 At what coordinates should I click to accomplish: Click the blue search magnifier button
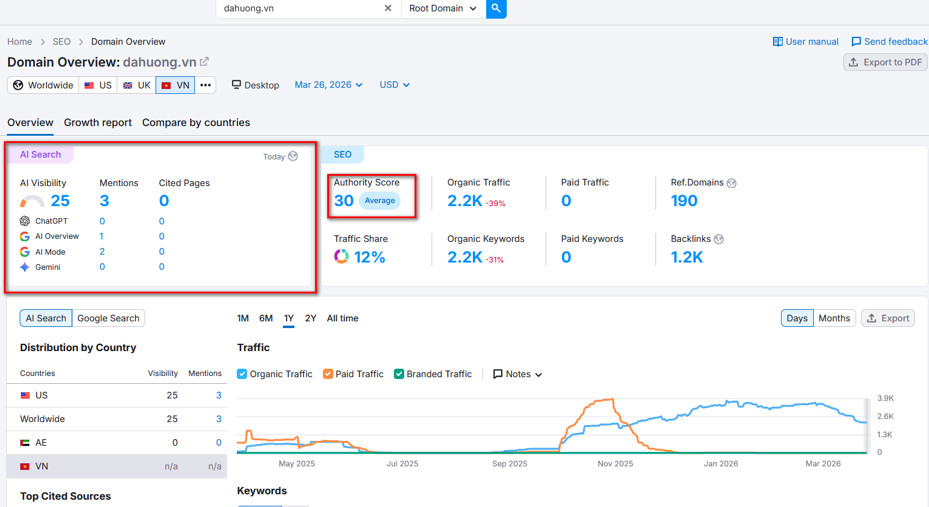496,9
